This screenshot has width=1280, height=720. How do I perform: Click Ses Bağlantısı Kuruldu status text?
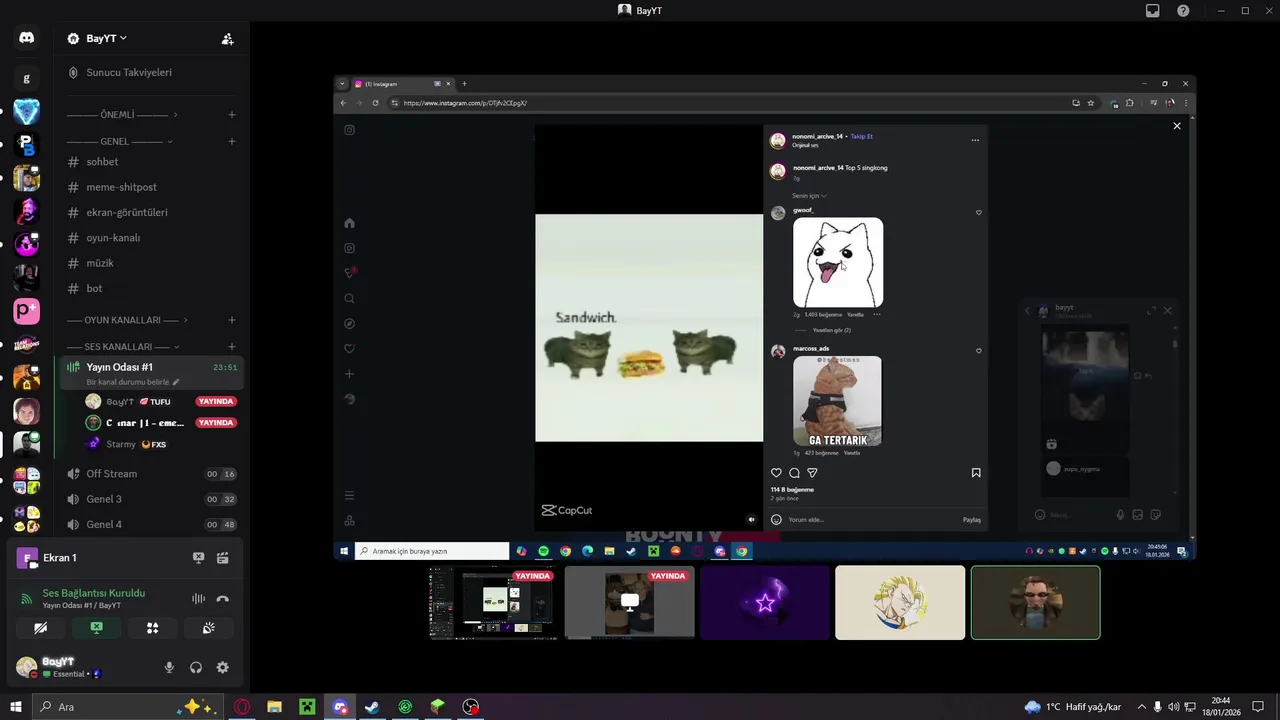(x=94, y=593)
